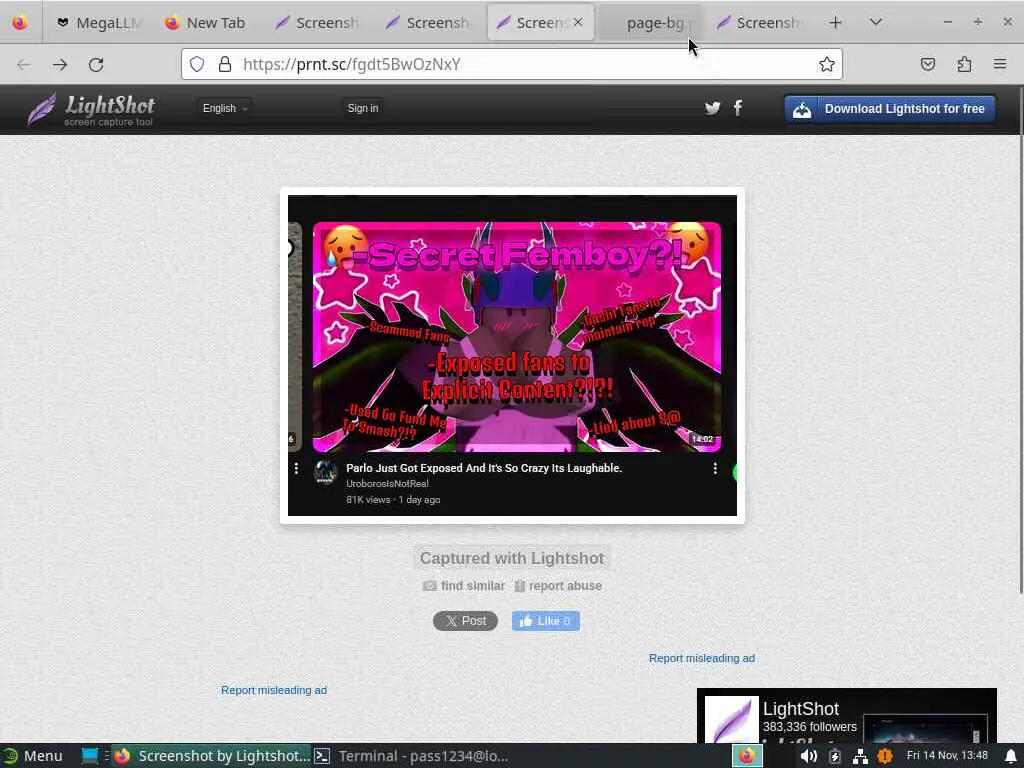Viewport: 1024px width, 768px height.
Task: Click Download Lightshot for free
Action: click(x=889, y=109)
